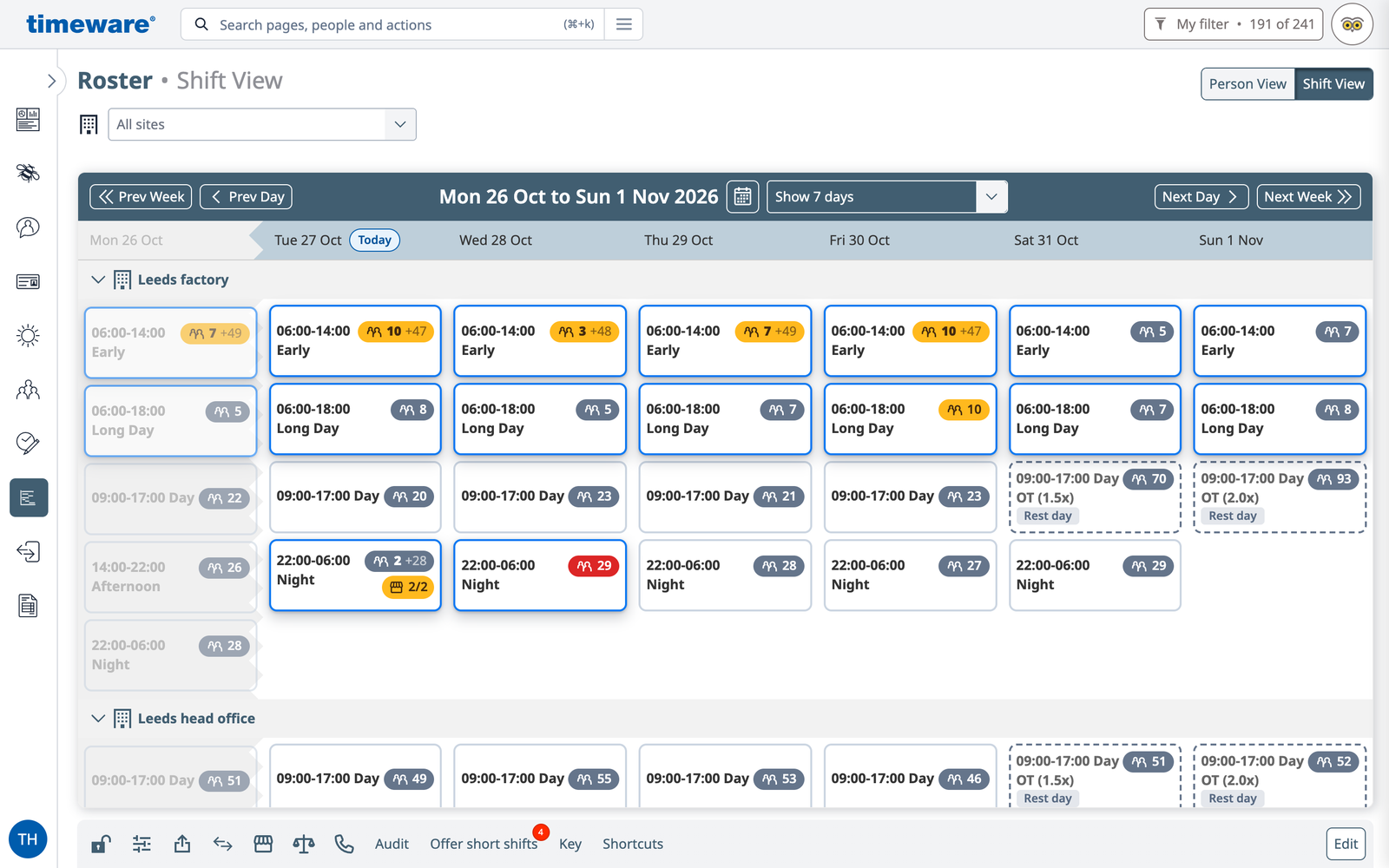
Task: Open the people group sidebar icon
Action: [x=28, y=390]
